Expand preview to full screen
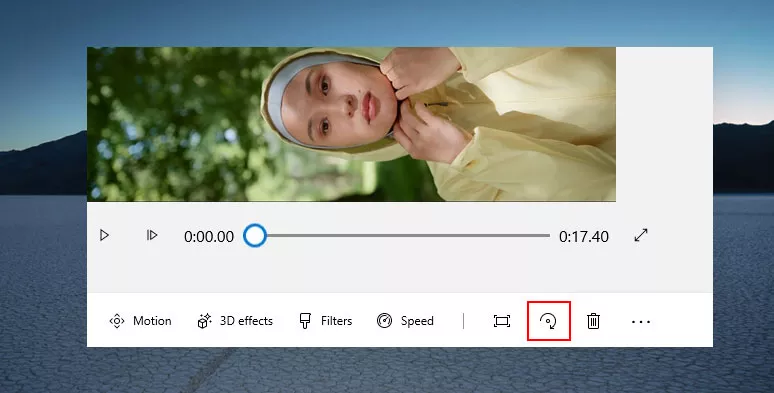 coord(641,235)
